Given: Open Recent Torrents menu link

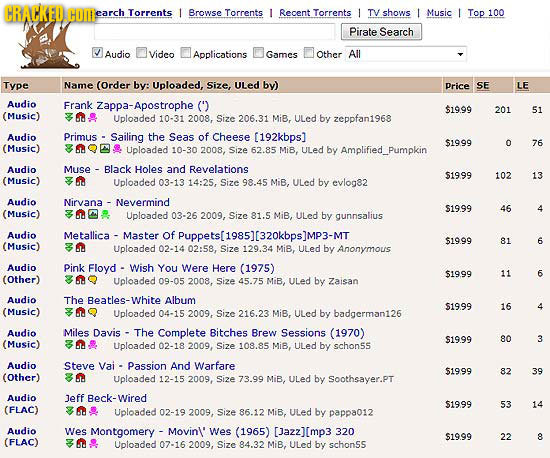Looking at the screenshot, I should (315, 13).
